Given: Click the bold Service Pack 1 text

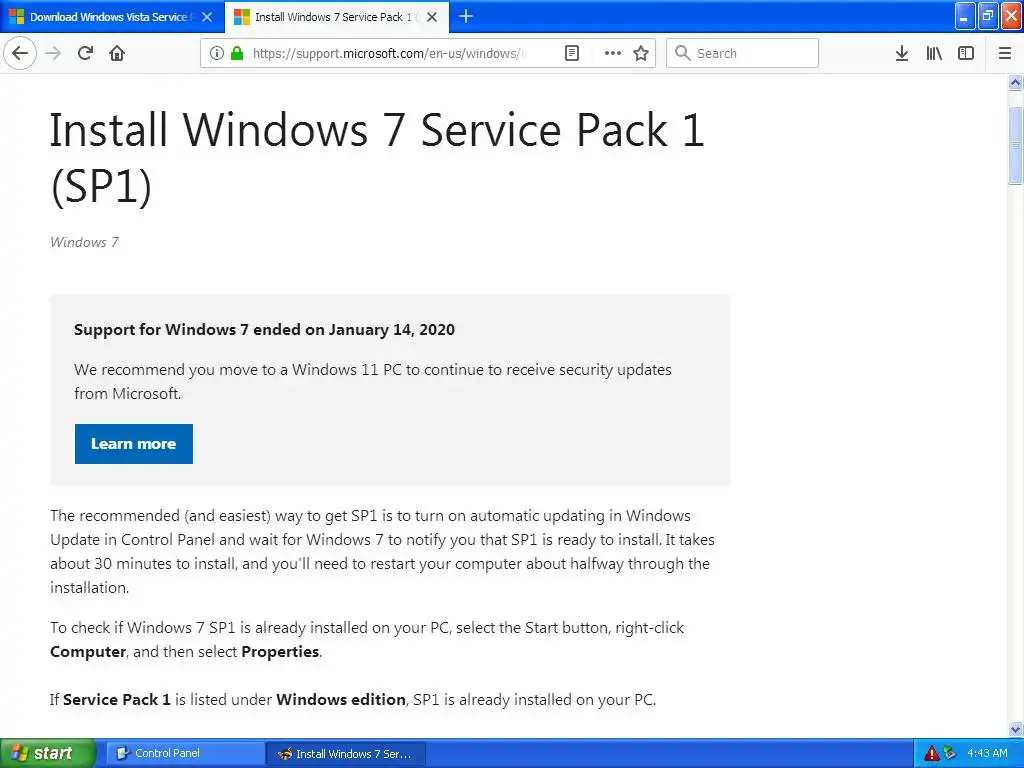Looking at the screenshot, I should tap(117, 699).
